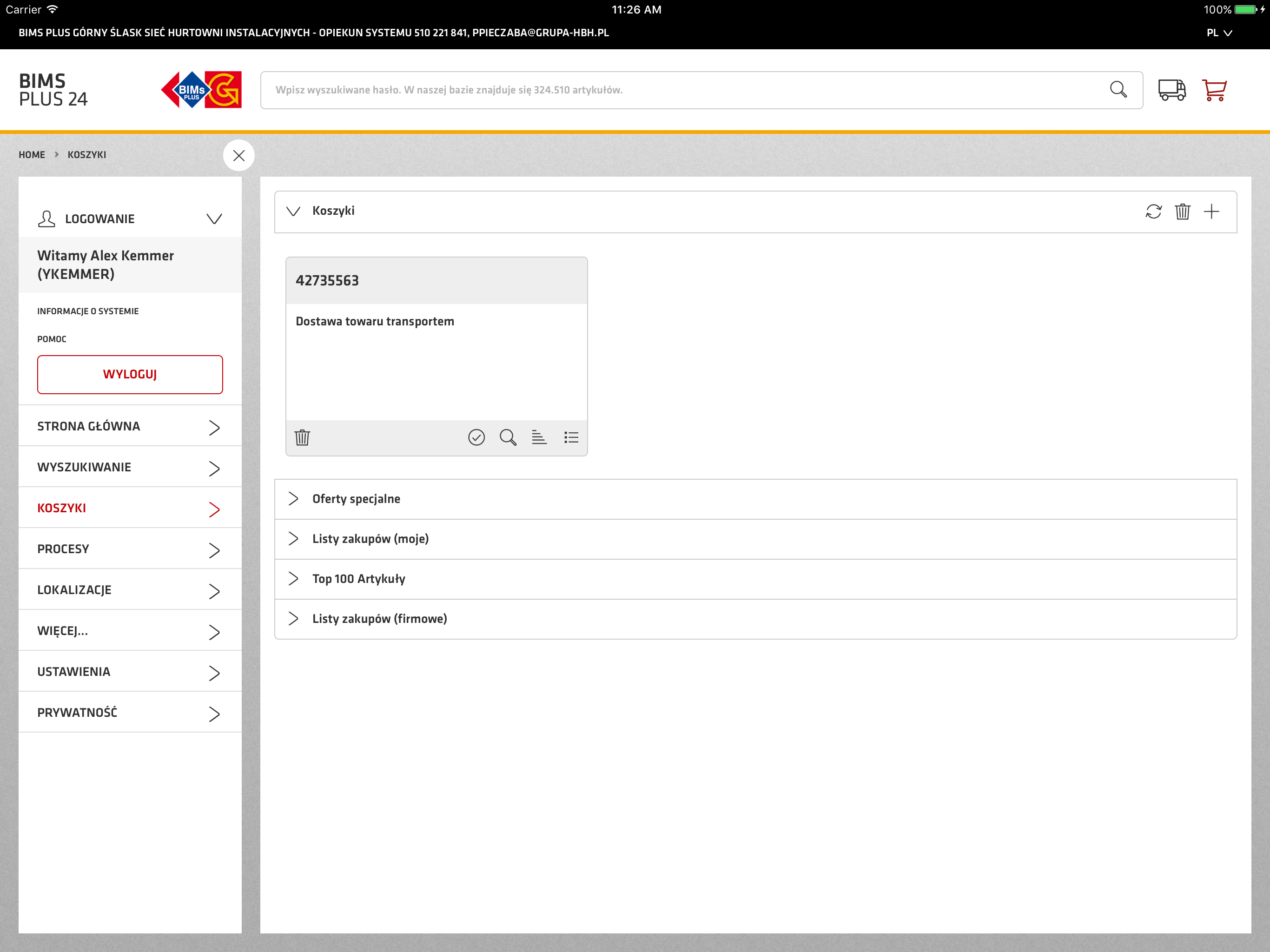Open USTAWIENIA menu item

tap(130, 672)
